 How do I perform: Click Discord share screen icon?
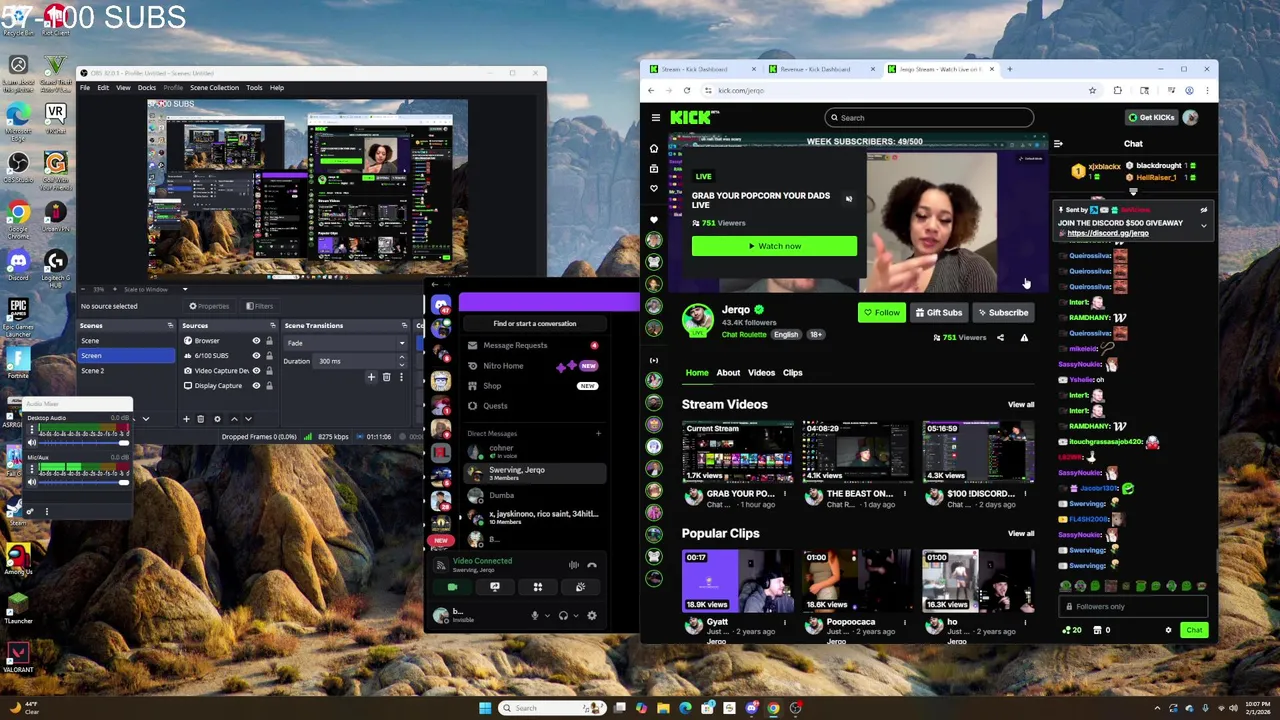coord(495,587)
